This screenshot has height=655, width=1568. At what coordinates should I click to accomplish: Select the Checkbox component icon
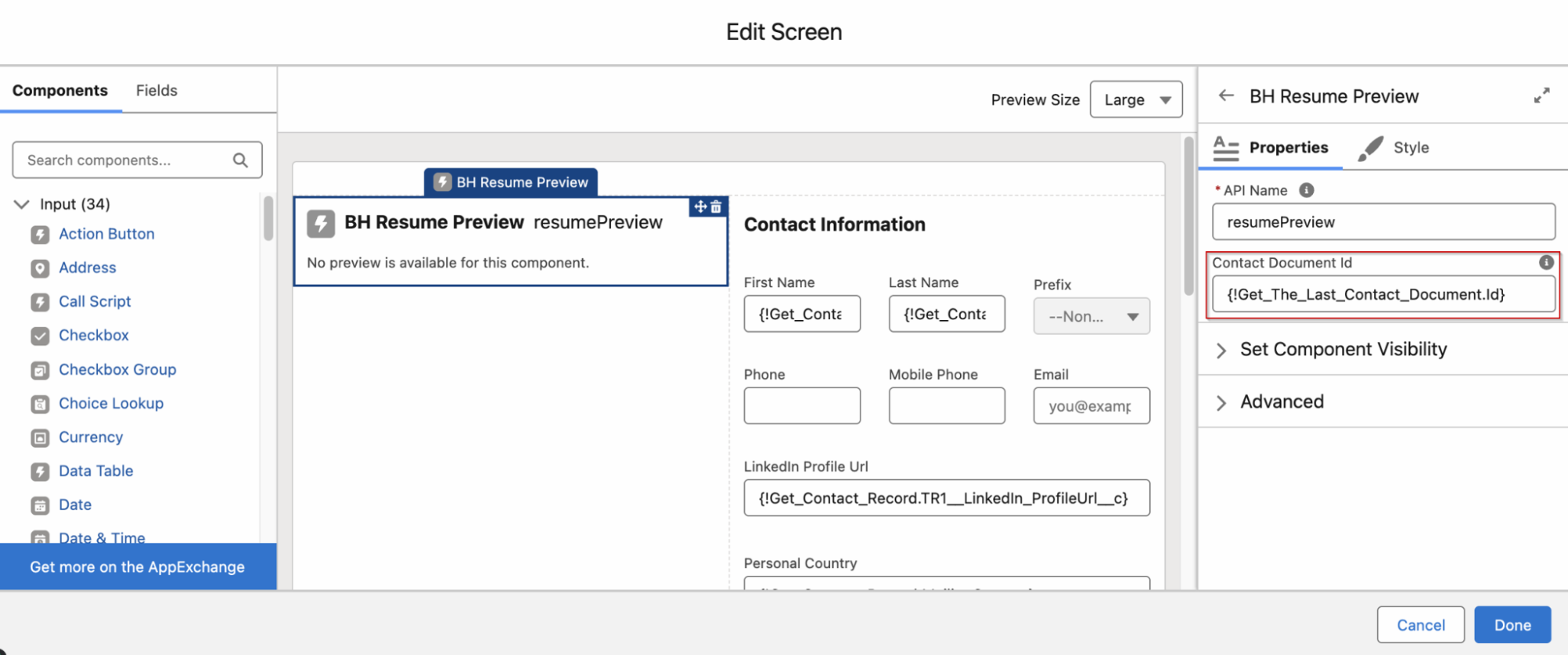click(x=40, y=336)
